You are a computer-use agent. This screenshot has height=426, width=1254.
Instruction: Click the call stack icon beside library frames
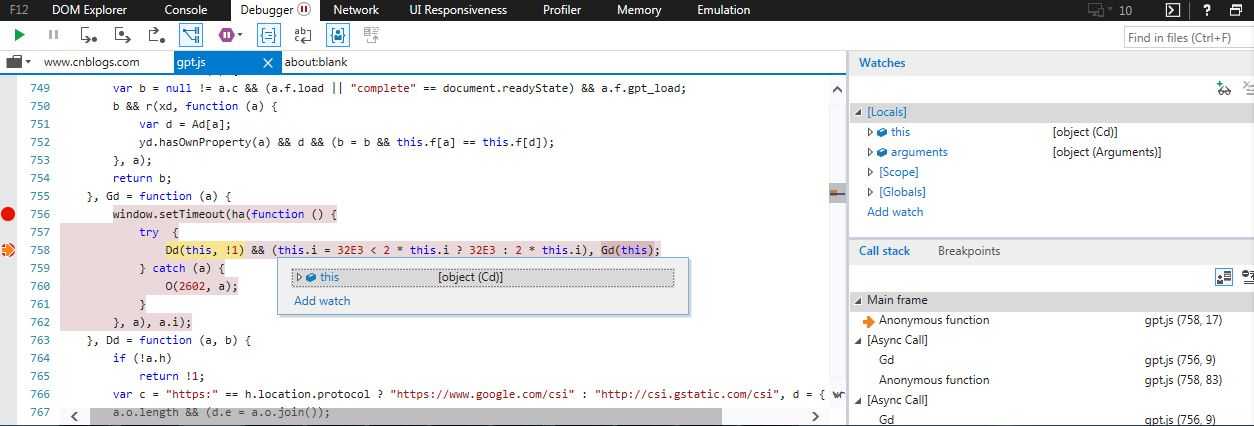(1248, 277)
